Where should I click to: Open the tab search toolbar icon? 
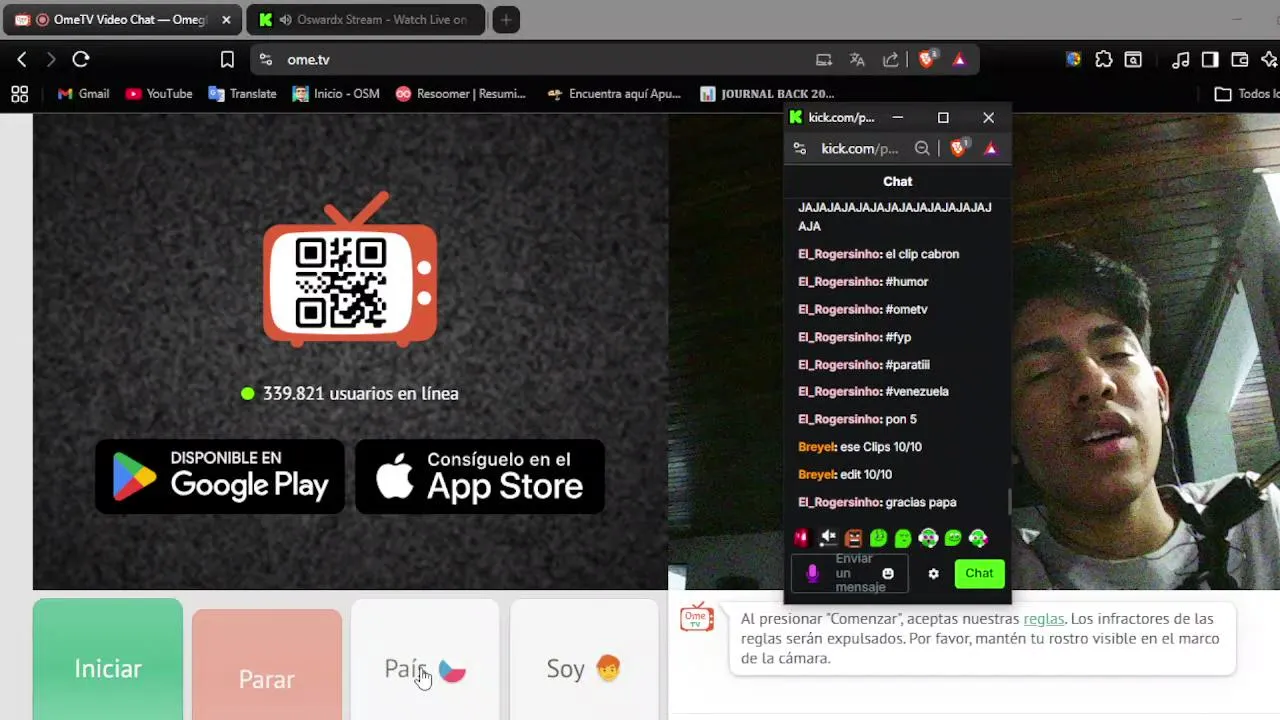1133,60
